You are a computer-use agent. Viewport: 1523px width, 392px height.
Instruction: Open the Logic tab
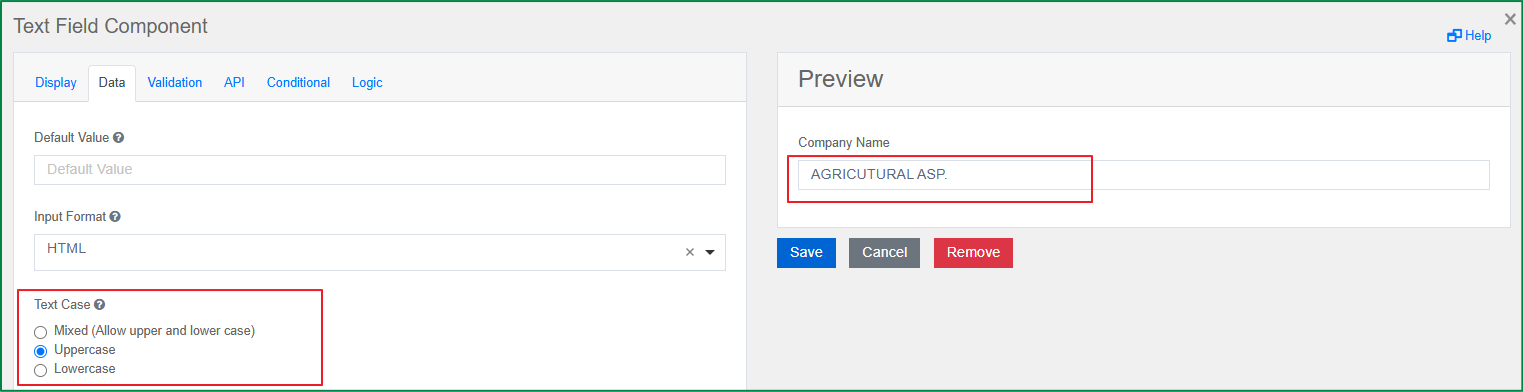coord(367,83)
